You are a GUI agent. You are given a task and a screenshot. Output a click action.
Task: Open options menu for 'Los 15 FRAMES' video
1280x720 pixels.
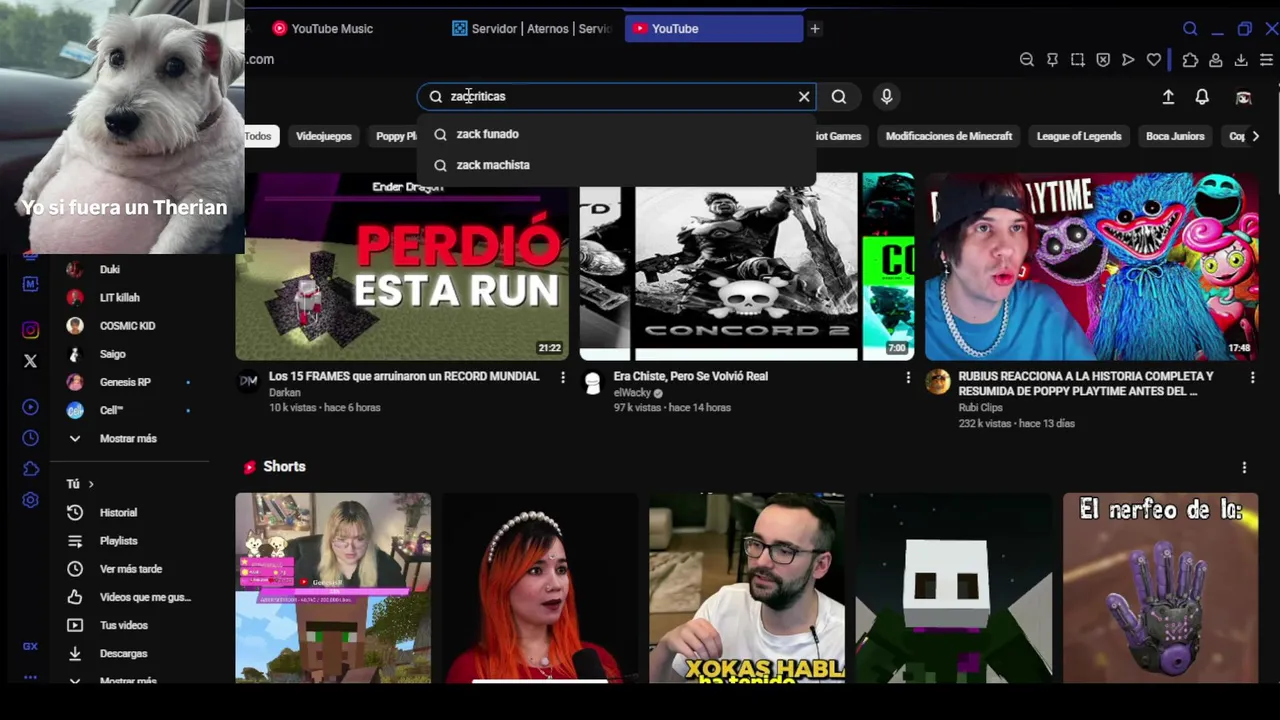(x=563, y=377)
